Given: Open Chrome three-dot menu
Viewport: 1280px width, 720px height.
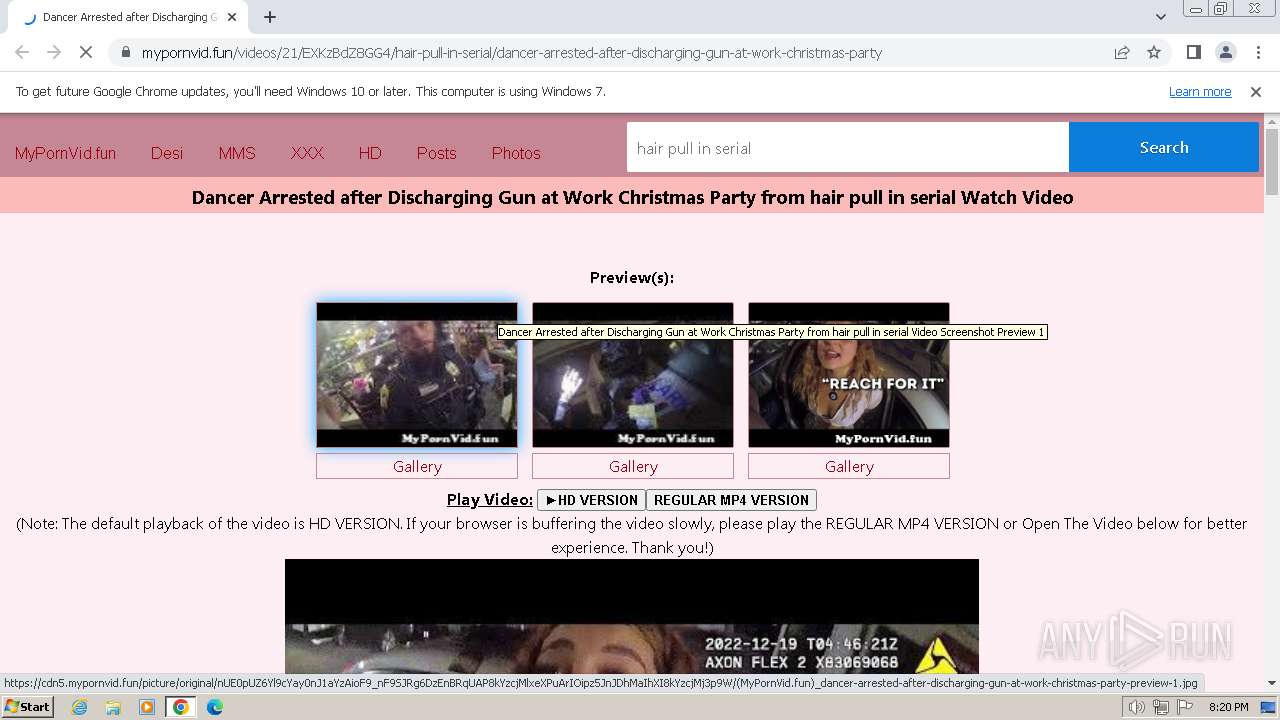Looking at the screenshot, I should click(1258, 52).
